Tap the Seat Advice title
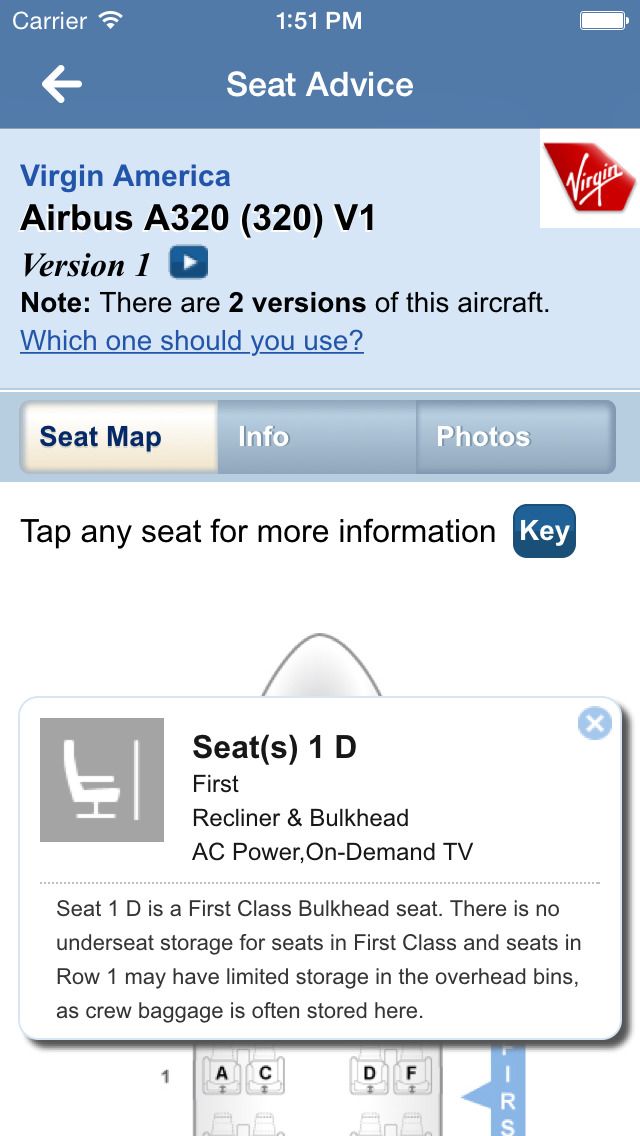This screenshot has height=1136, width=640. pos(320,84)
